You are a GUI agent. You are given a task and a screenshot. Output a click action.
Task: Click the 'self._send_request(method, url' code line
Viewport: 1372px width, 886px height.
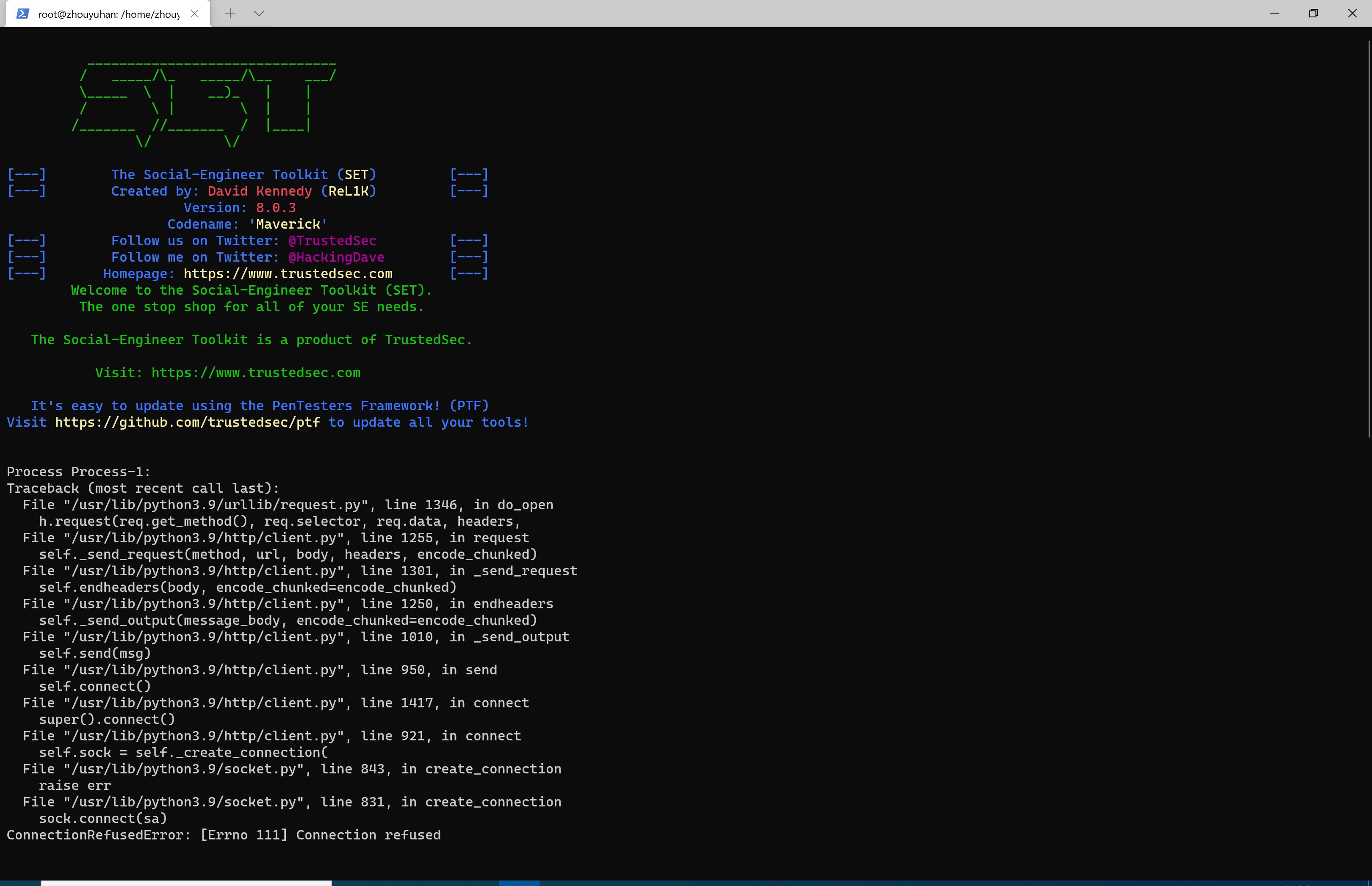click(288, 555)
